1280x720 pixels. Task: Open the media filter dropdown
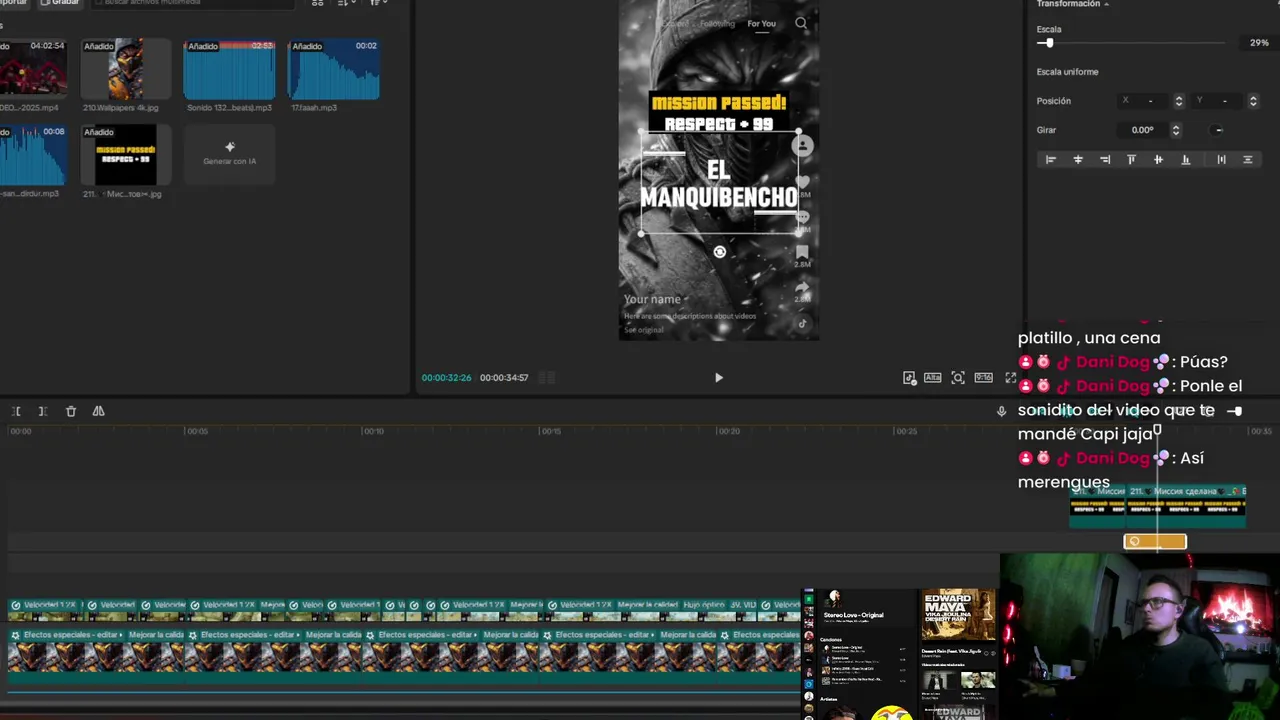pos(378,3)
